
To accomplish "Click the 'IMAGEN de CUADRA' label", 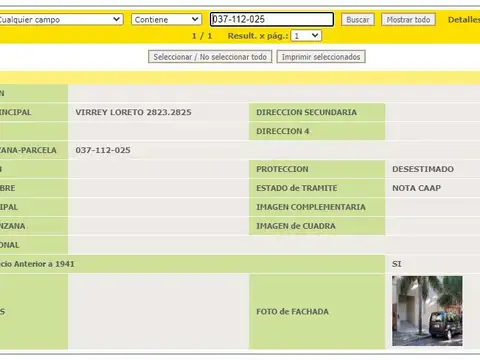I will (296, 226).
